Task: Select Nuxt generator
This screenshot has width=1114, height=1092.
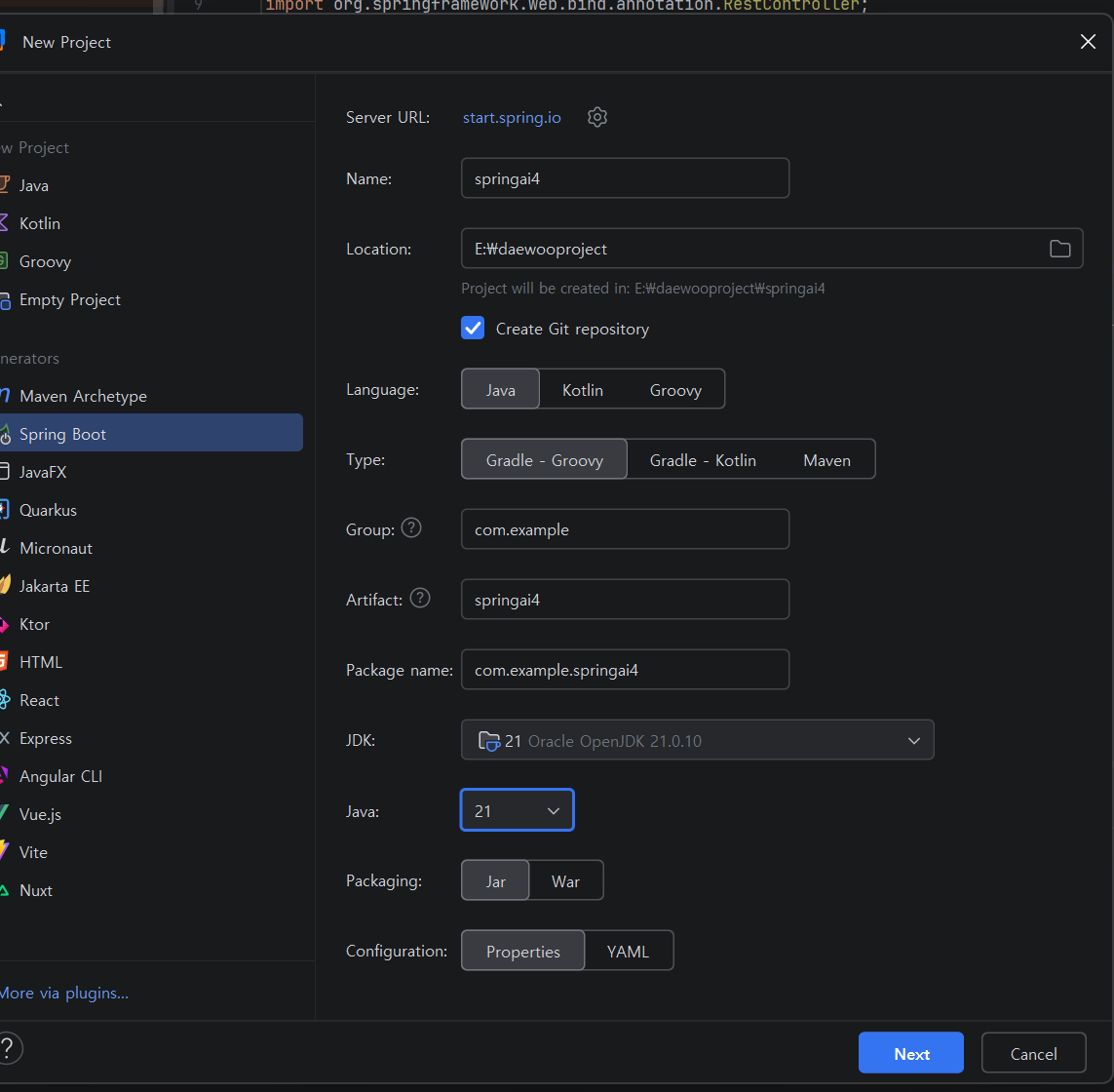Action: pyautogui.click(x=151, y=890)
